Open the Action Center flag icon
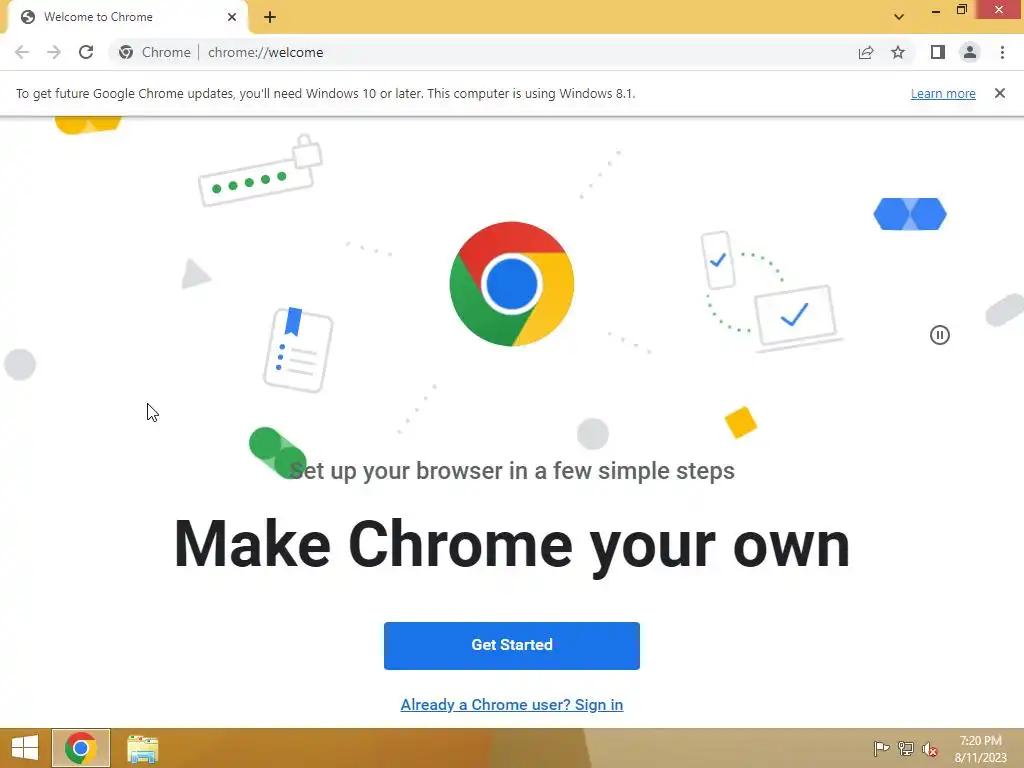The width and height of the screenshot is (1024, 768). point(881,748)
